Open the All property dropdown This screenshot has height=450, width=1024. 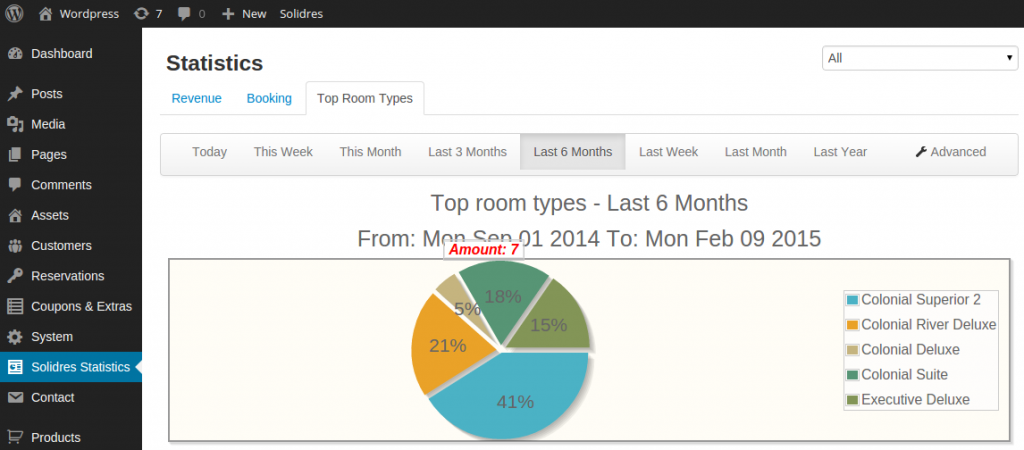(920, 58)
